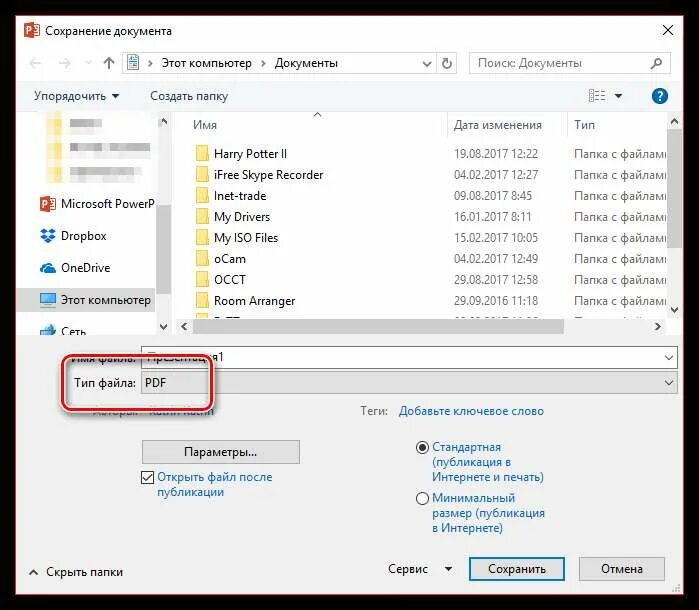The height and width of the screenshot is (610, 699).
Task: Click the Inet-trade folder icon
Action: pyautogui.click(x=202, y=196)
